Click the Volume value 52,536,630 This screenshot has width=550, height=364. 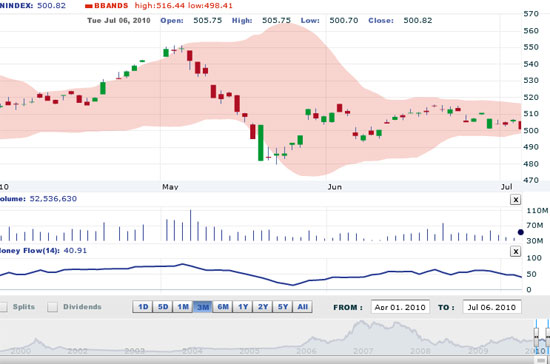coord(53,199)
